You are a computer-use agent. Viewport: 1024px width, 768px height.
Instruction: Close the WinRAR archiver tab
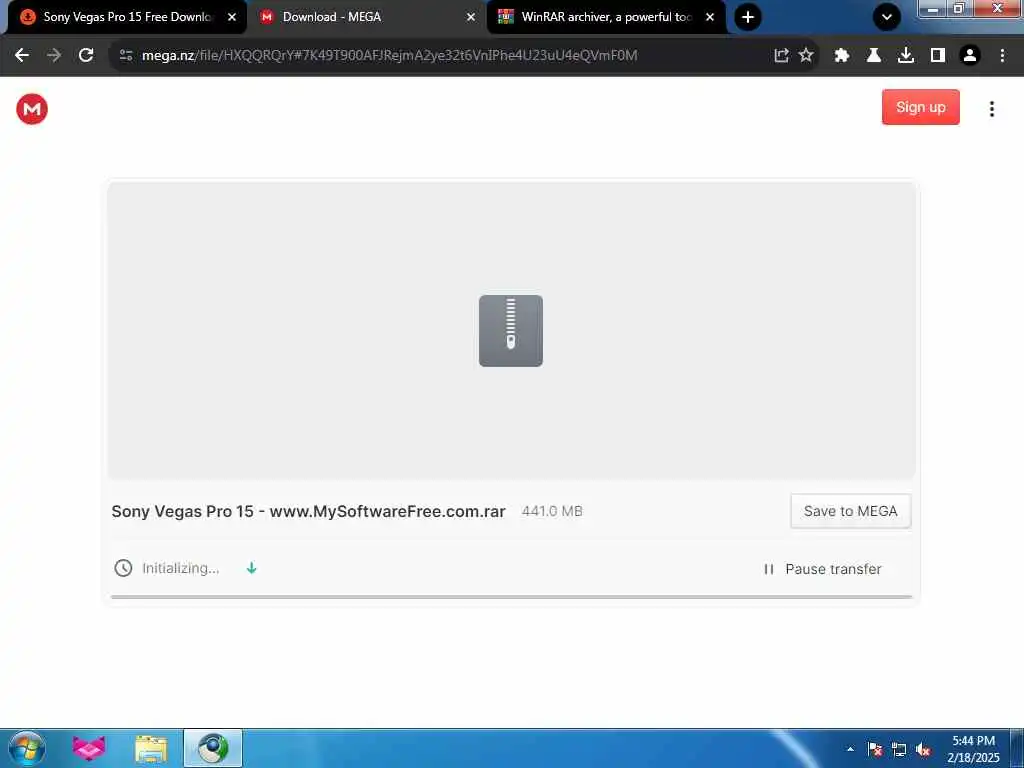pos(710,17)
